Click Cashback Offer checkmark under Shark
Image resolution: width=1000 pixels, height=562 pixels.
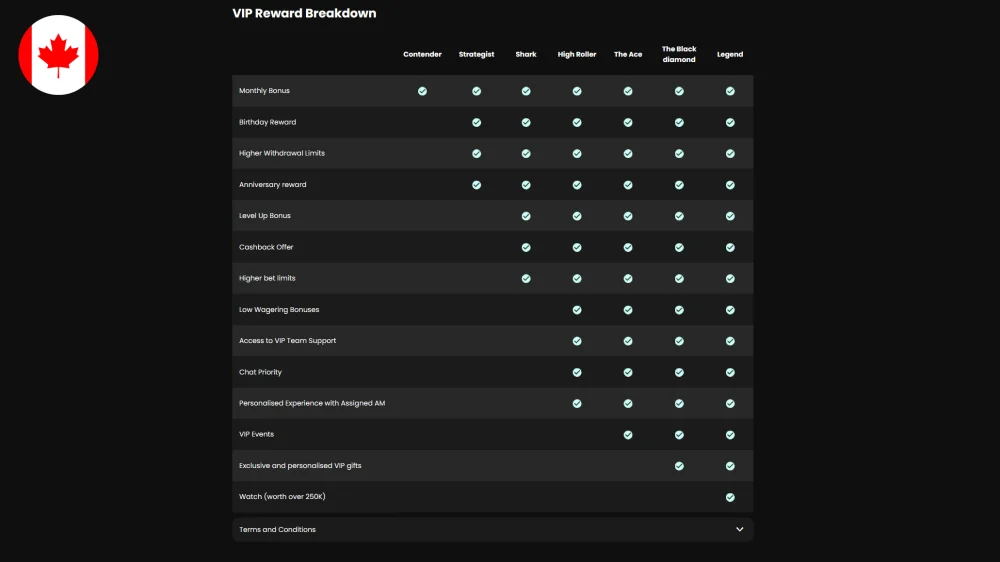526,248
